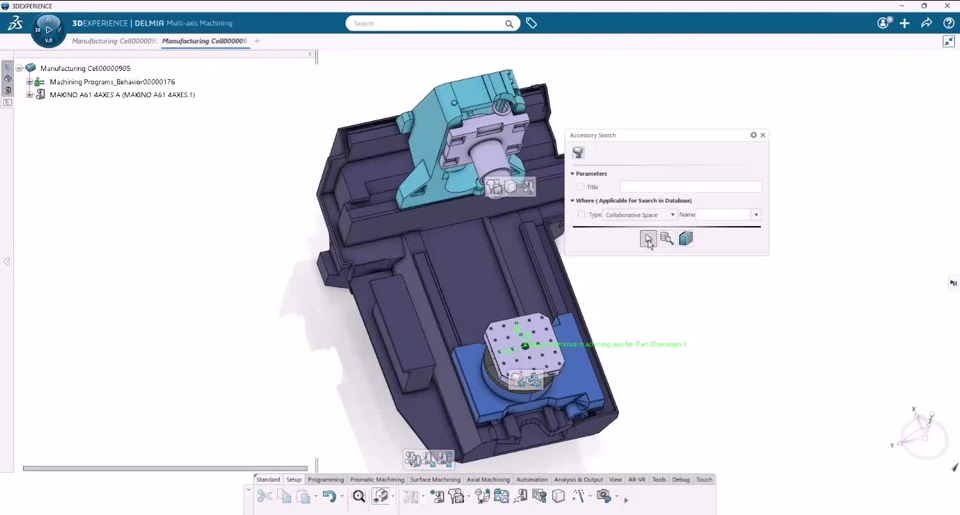Click the top Search input field
The width and height of the screenshot is (960, 515).
[x=426, y=24]
